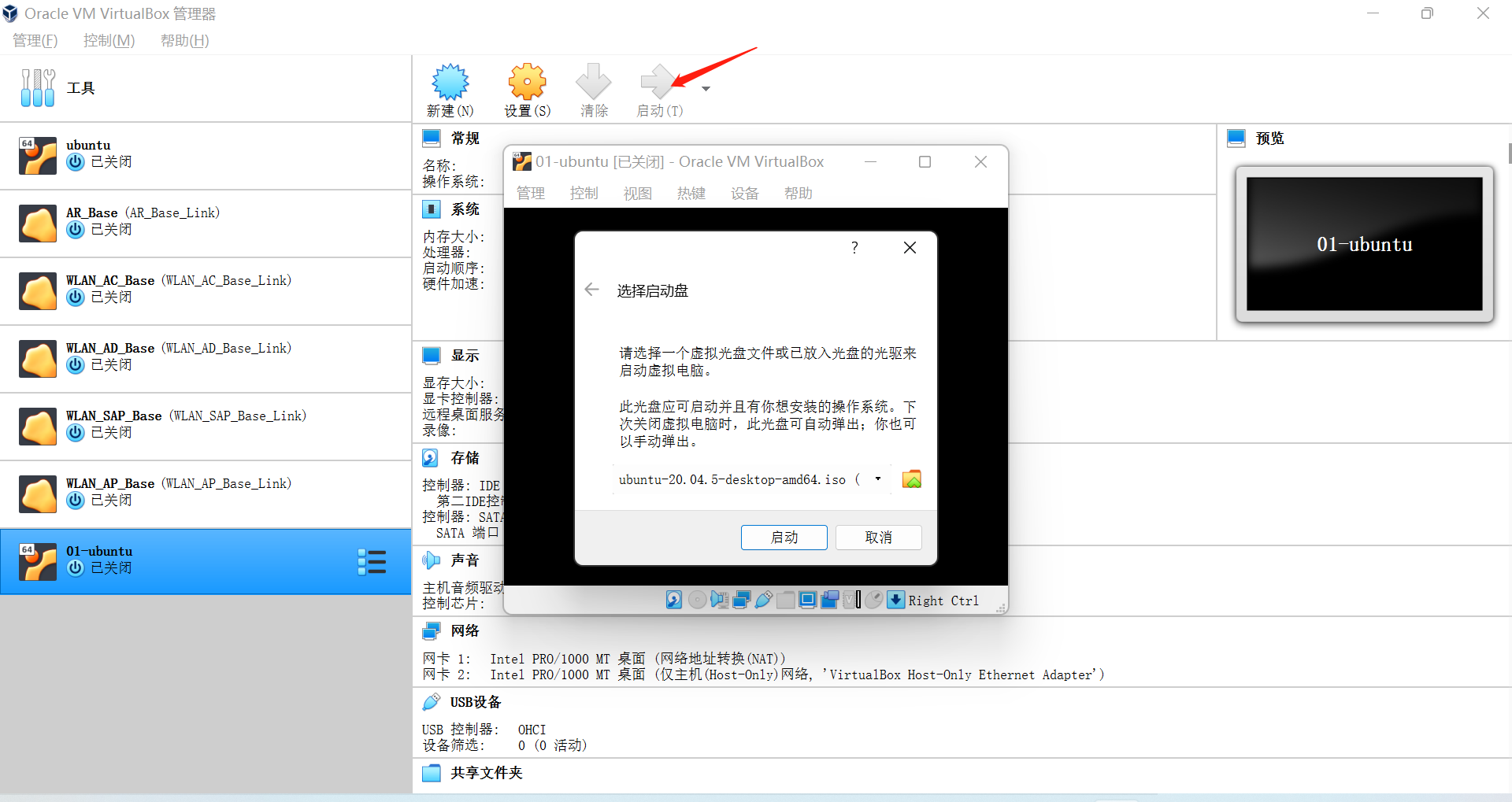
Task: Open 帮助 menu in 01-ubuntu VM window
Action: point(799,194)
